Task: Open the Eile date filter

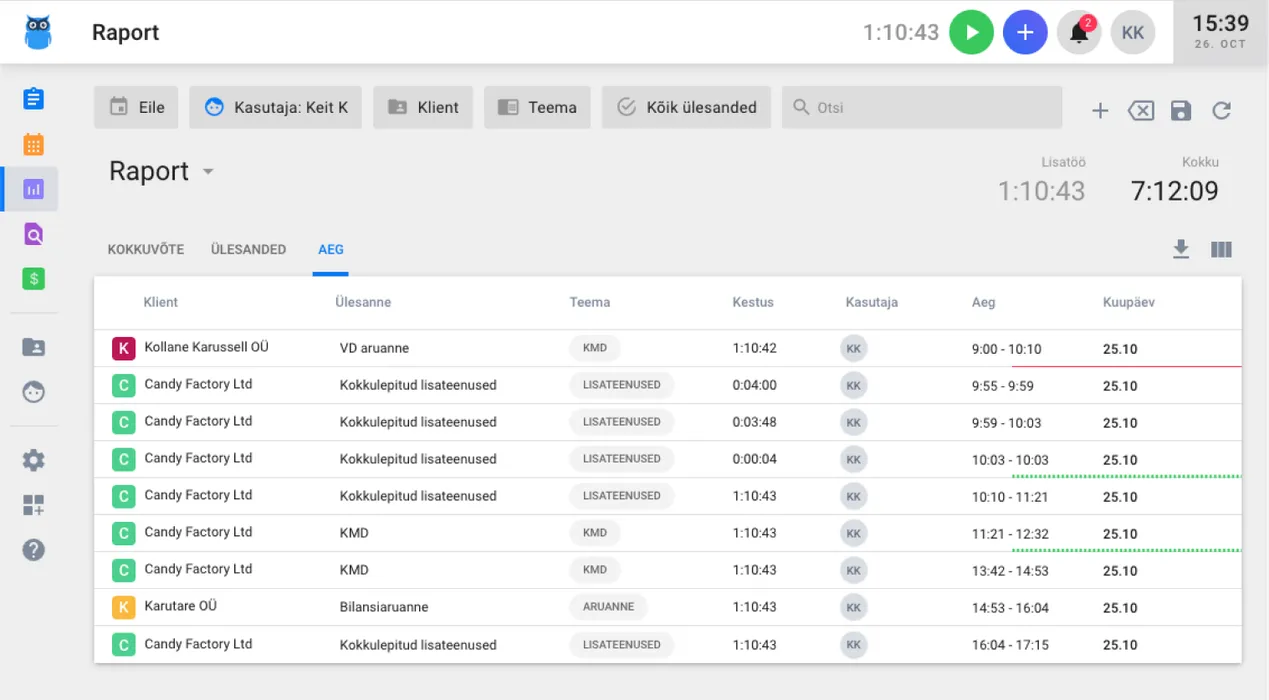Action: pos(136,107)
